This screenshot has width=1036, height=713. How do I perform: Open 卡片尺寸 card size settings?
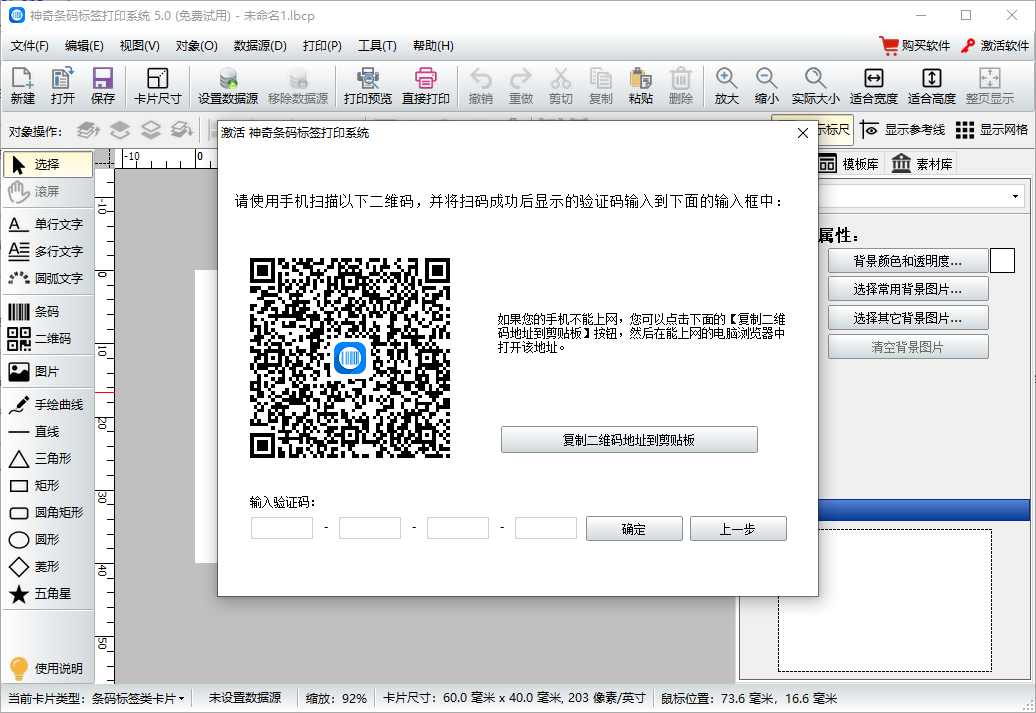click(157, 86)
